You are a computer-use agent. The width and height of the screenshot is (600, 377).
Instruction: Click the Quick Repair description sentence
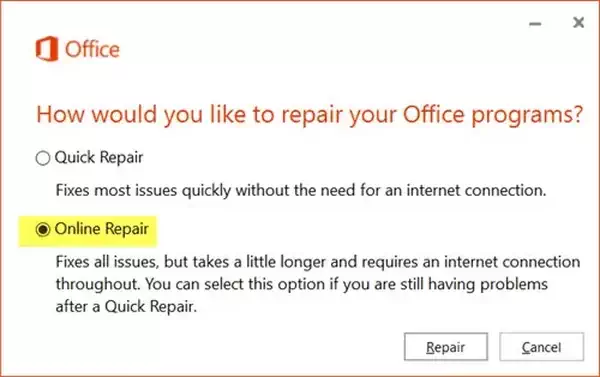(x=301, y=190)
